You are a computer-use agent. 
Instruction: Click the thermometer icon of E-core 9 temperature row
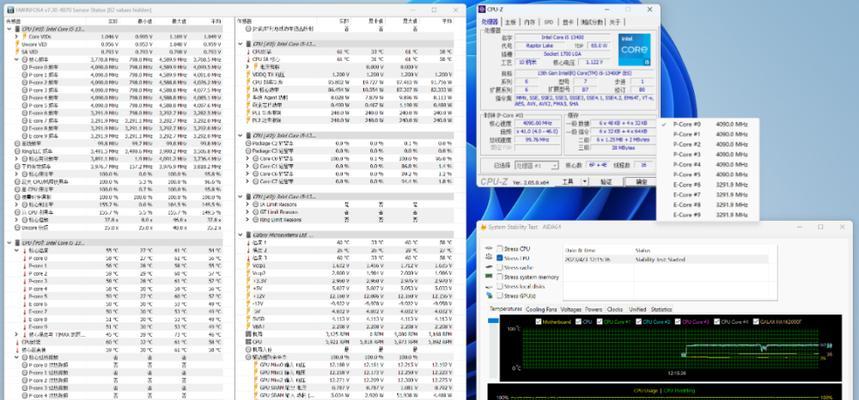[x=24, y=327]
